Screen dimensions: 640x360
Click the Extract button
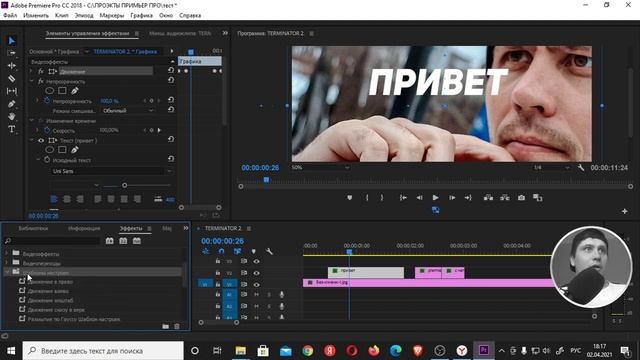pyautogui.click(x=505, y=198)
